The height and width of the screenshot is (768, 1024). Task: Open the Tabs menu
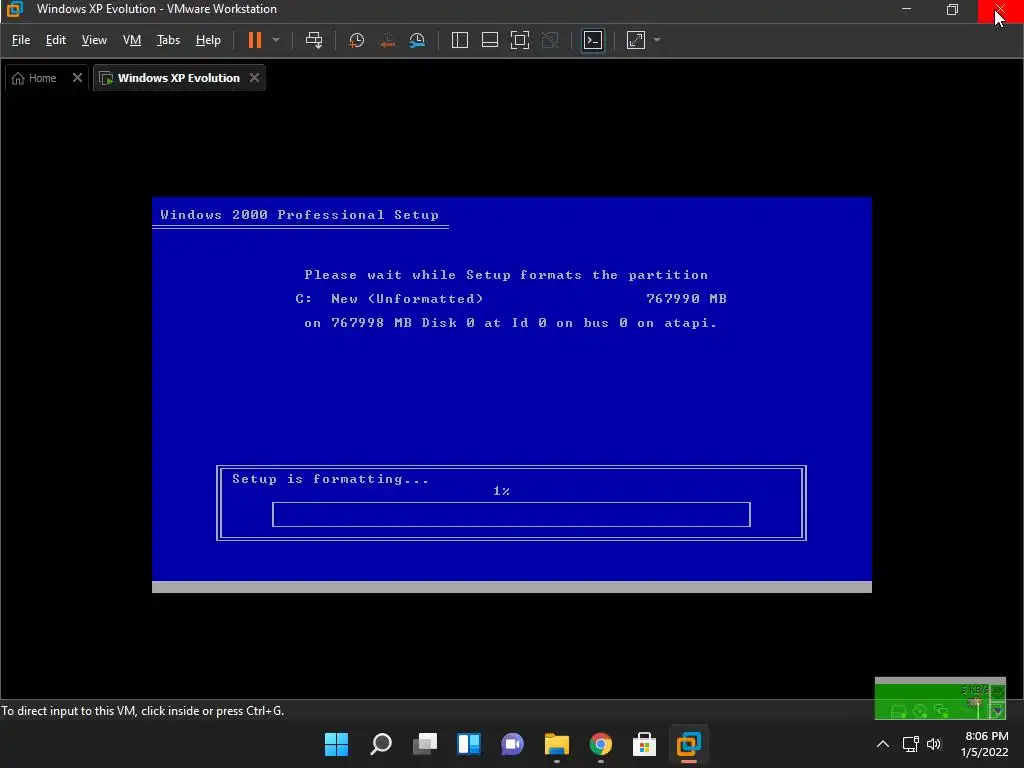point(168,40)
